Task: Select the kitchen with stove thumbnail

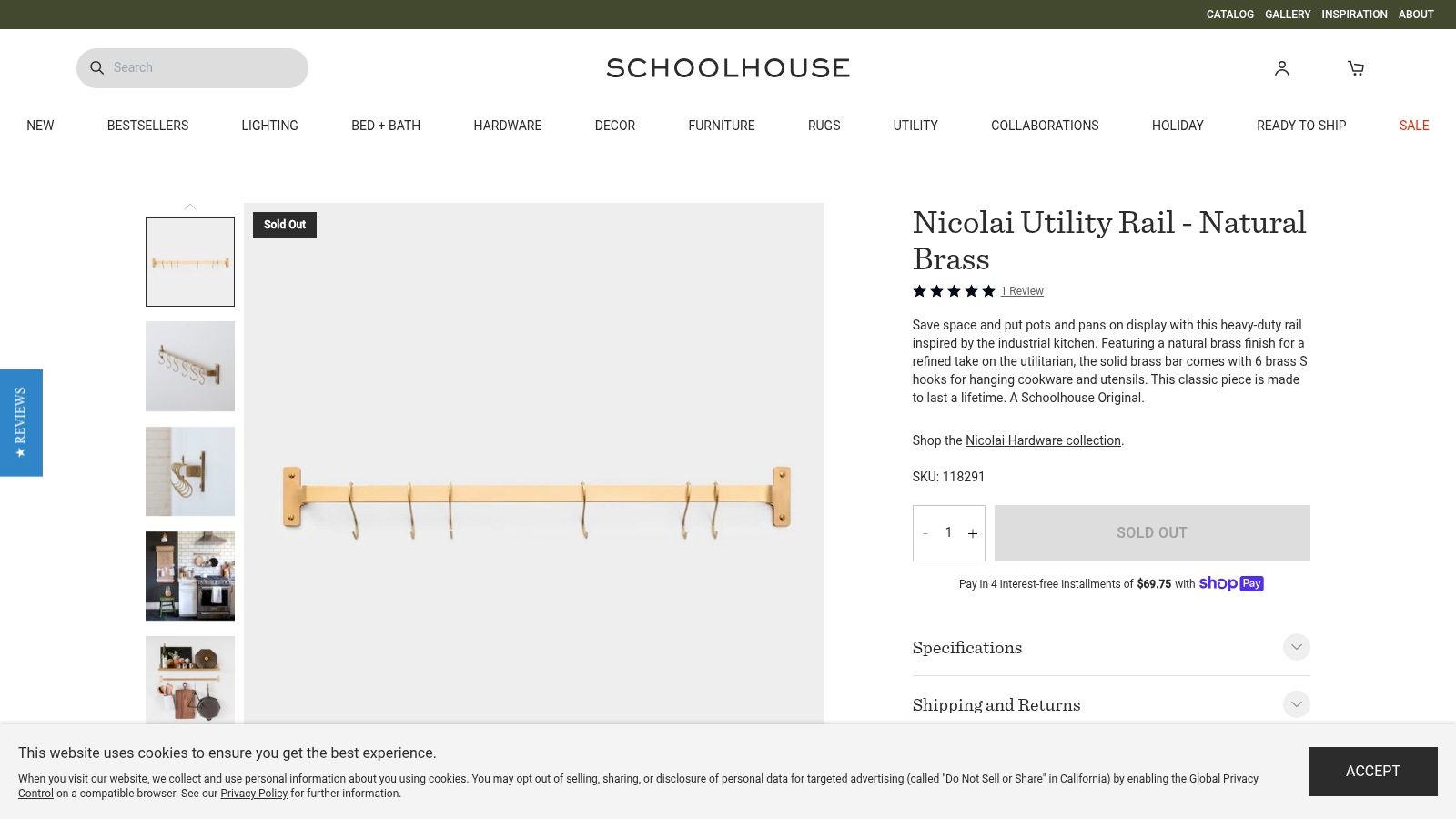Action: click(190, 576)
